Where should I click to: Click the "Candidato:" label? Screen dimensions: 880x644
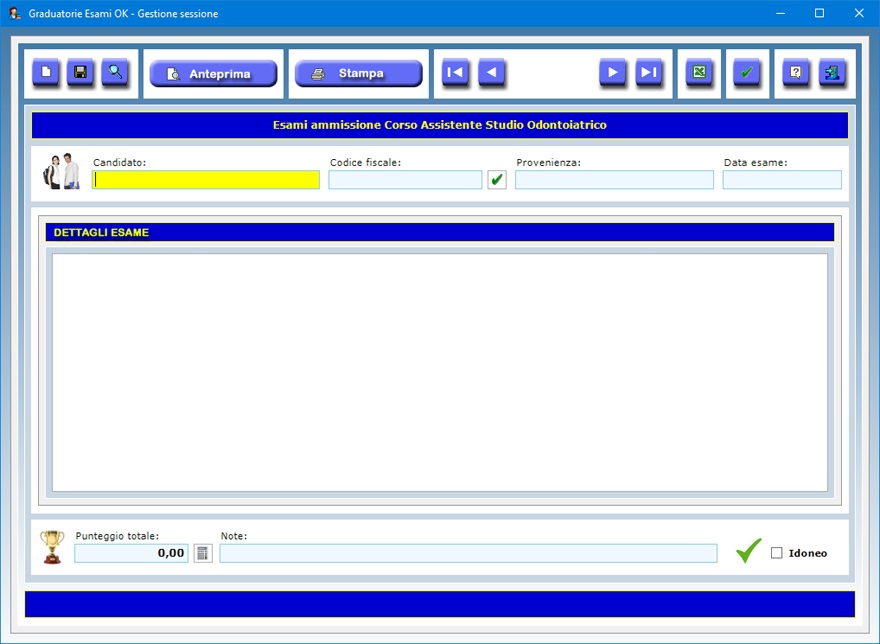[x=120, y=162]
